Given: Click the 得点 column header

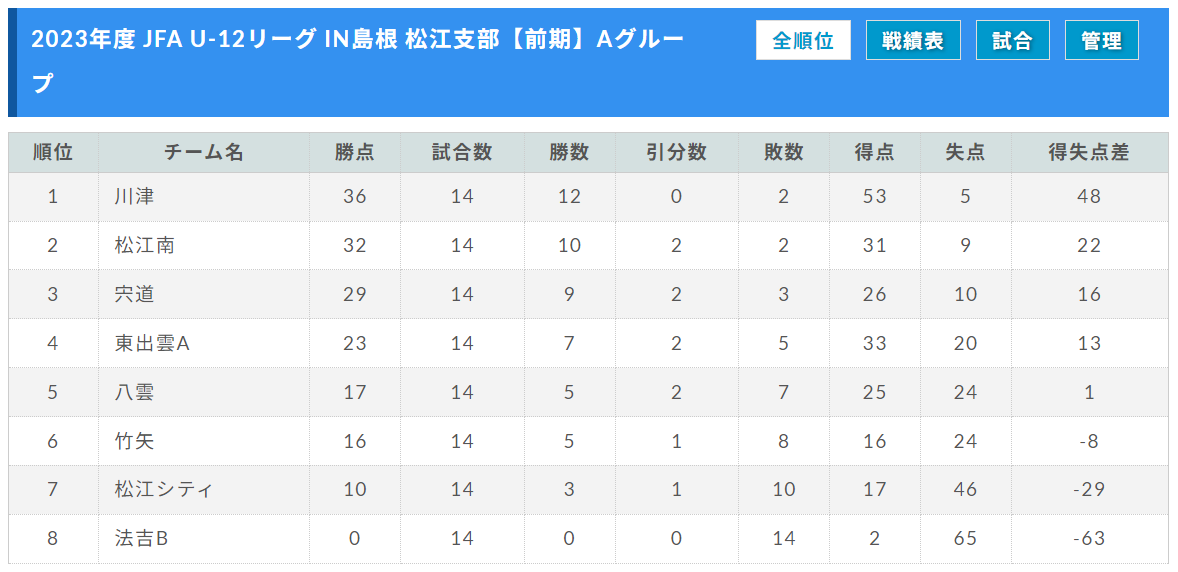Looking at the screenshot, I should 874,153.
